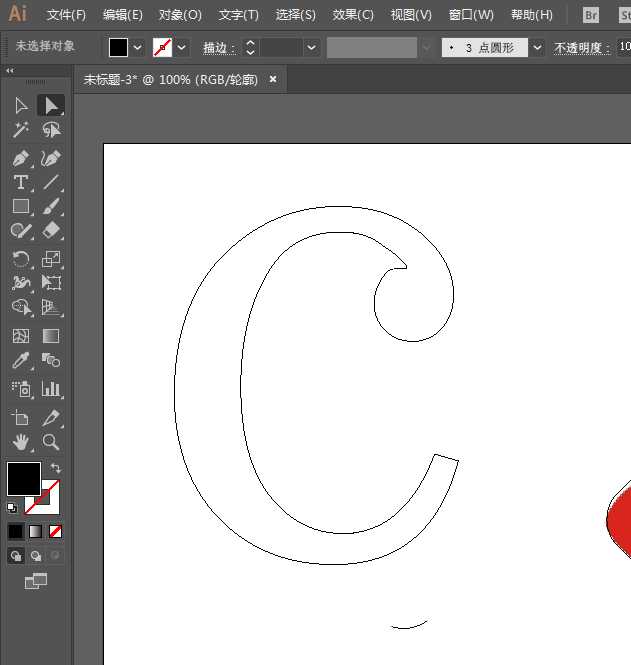The height and width of the screenshot is (665, 631).
Task: Pick the Rectangle tool
Action: pos(20,206)
